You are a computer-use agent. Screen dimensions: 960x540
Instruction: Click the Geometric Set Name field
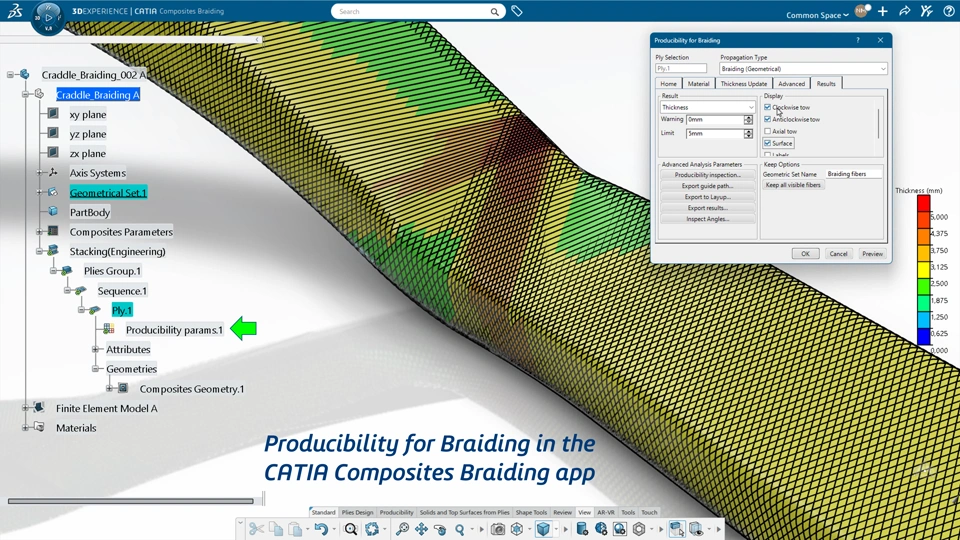coord(853,174)
